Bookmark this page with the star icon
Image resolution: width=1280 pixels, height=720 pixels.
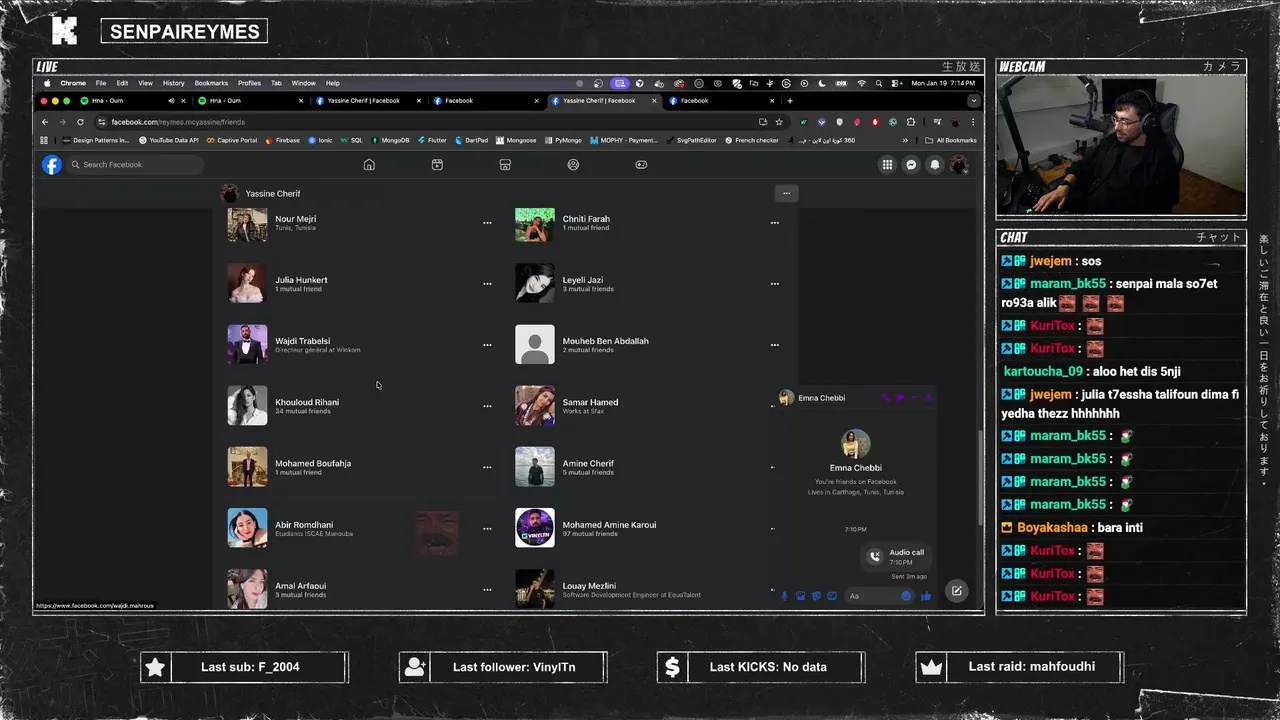pos(779,122)
